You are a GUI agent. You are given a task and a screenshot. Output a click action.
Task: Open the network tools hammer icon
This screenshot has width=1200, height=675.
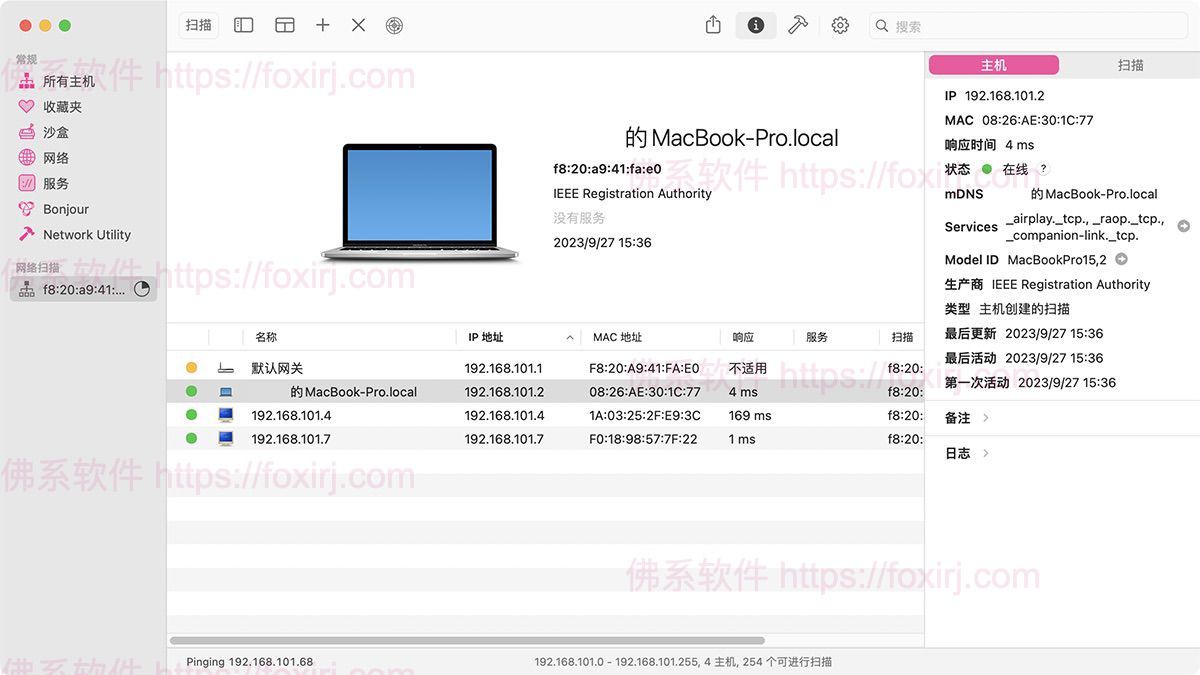(797, 25)
